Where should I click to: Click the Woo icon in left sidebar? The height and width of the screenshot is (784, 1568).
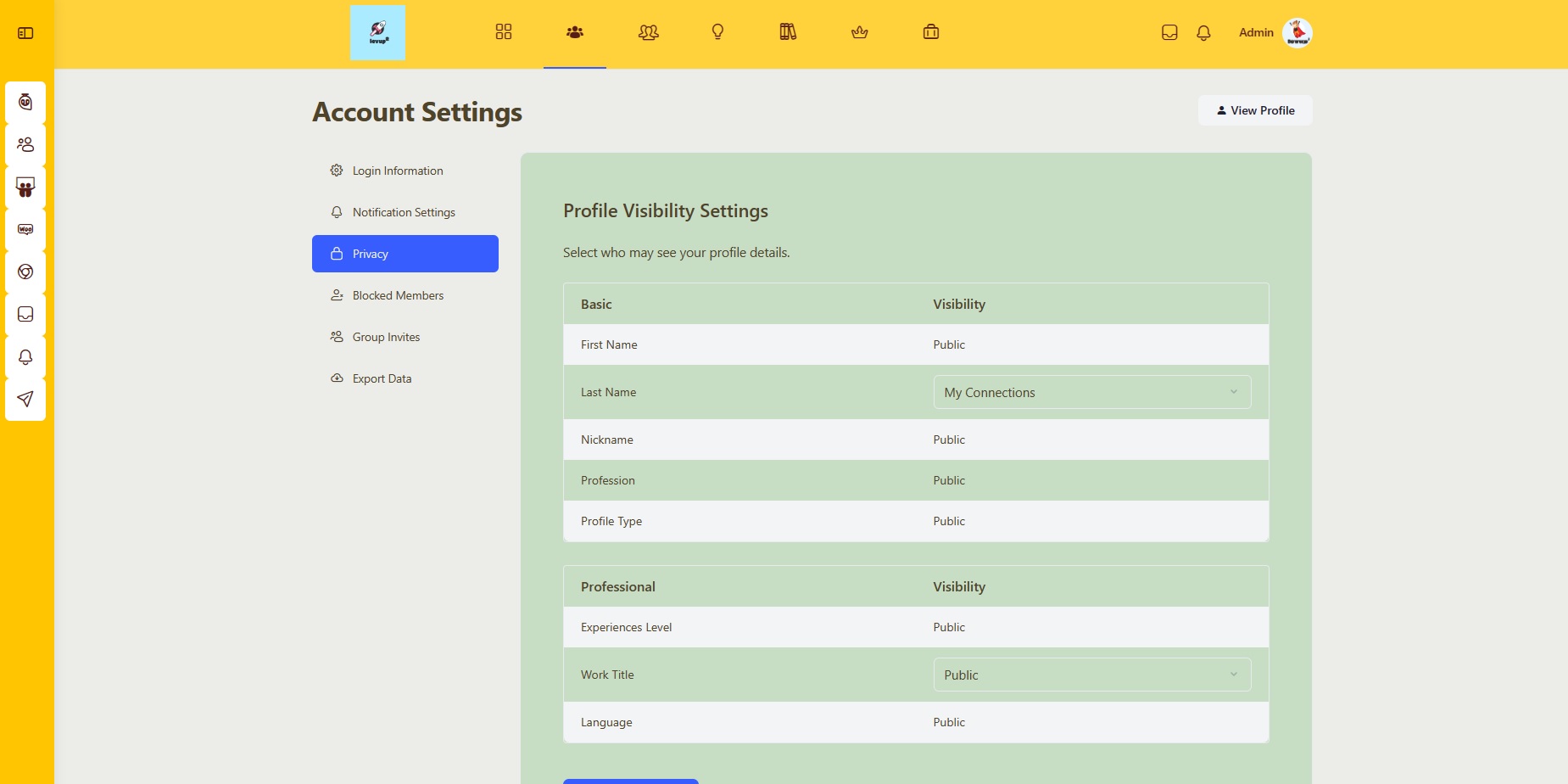25,229
